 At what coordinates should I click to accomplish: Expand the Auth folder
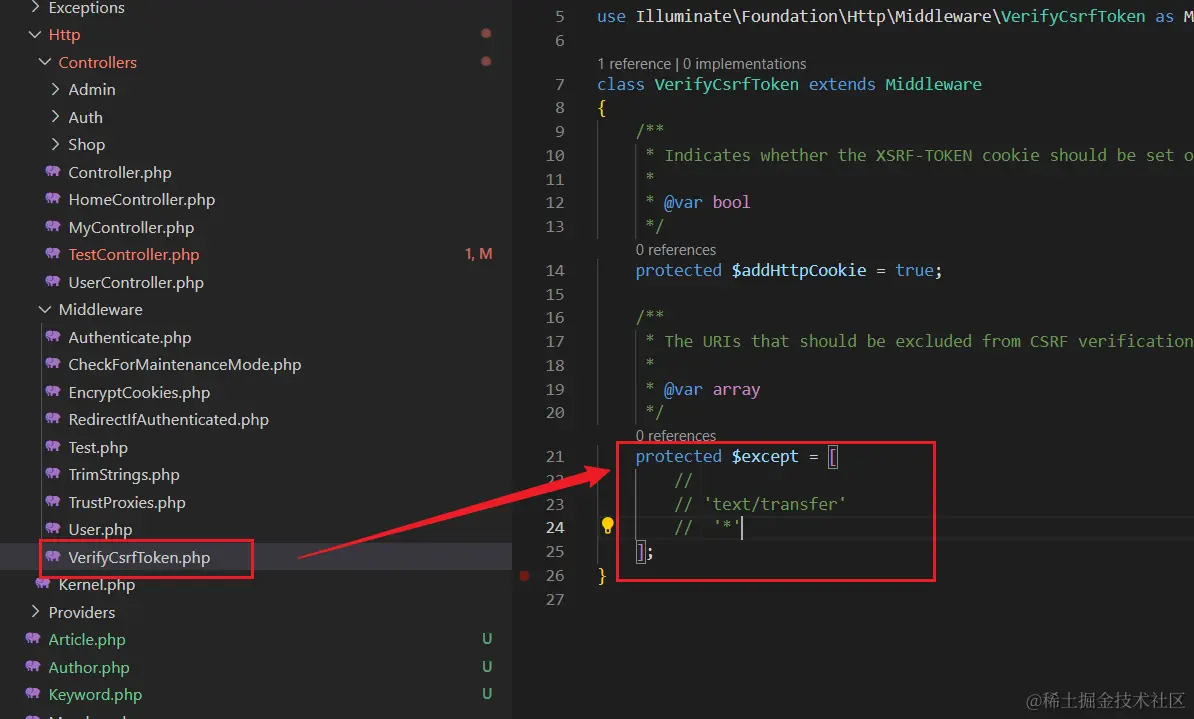pos(55,117)
